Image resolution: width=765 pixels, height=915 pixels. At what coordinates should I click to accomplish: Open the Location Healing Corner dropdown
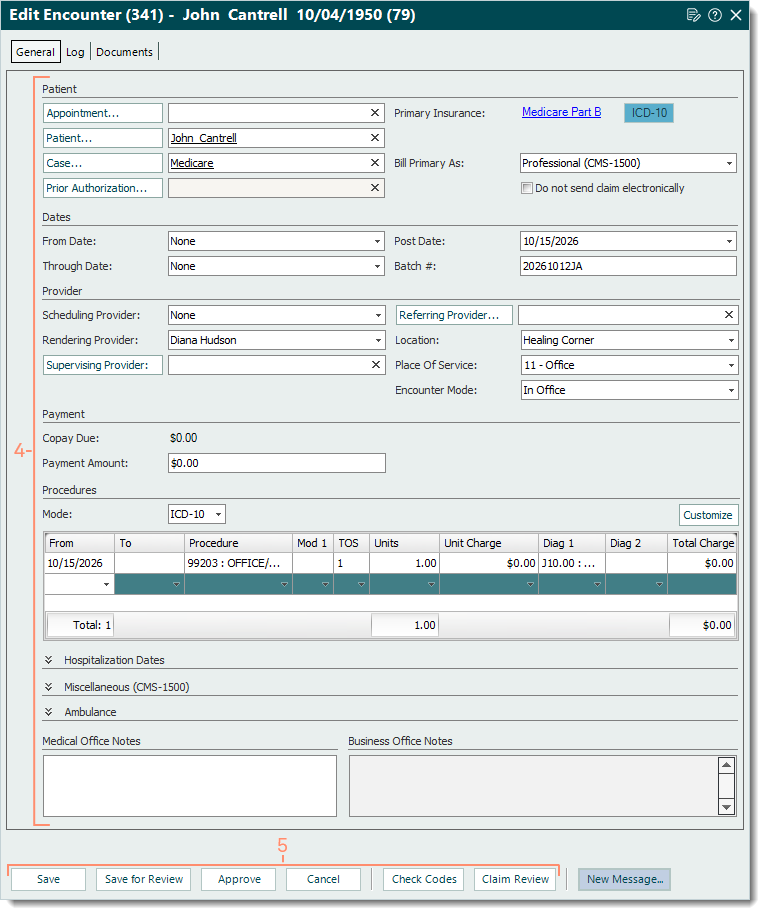point(731,340)
